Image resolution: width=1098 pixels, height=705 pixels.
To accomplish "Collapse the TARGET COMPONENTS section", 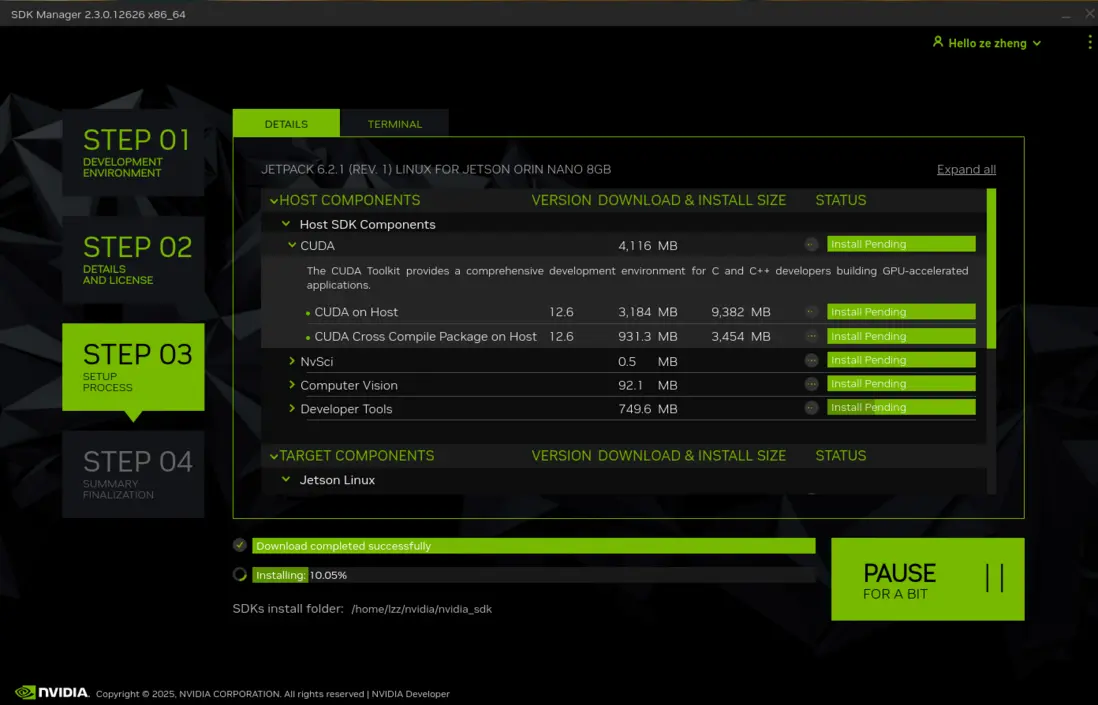I will pos(274,456).
